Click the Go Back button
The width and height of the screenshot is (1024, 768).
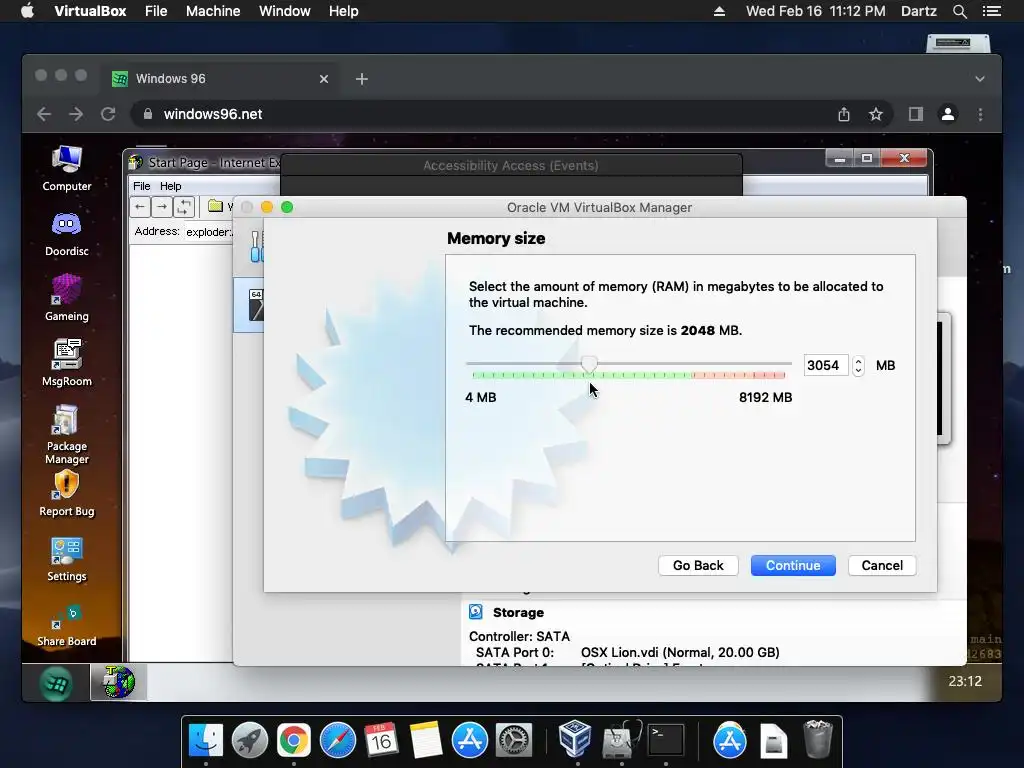coord(698,566)
